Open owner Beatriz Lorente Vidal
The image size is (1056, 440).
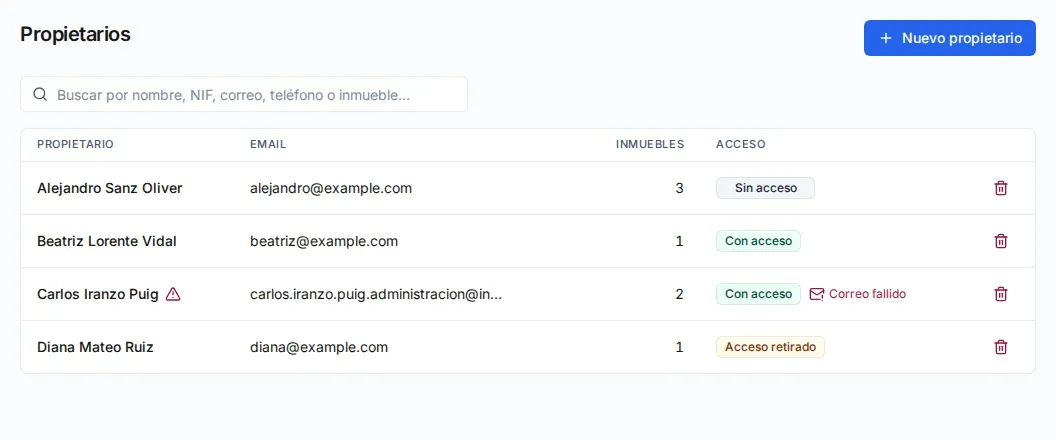107,241
